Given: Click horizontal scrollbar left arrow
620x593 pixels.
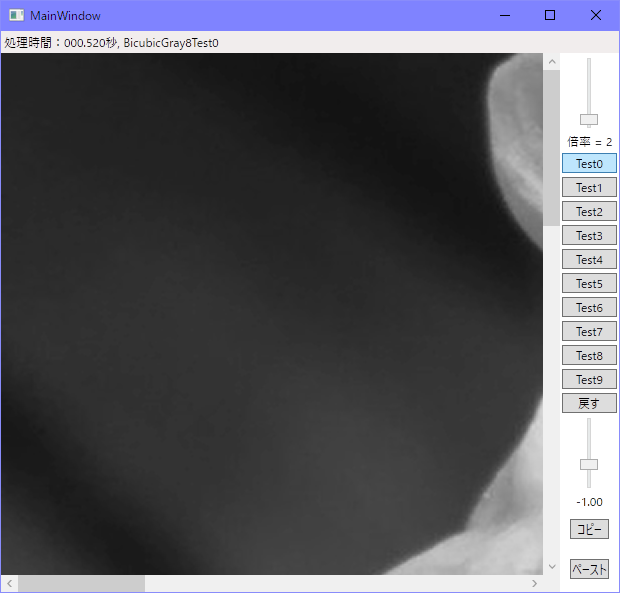Looking at the screenshot, I should (x=9, y=584).
